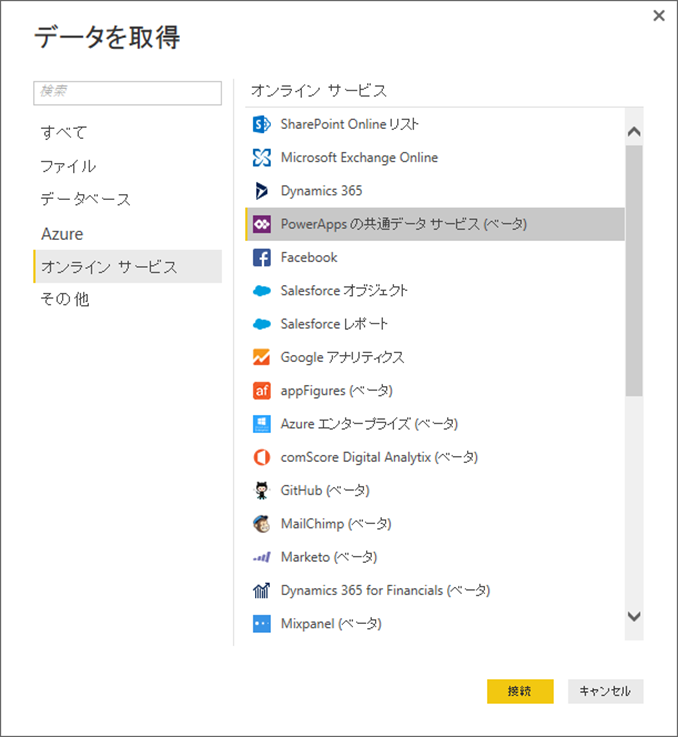Click the cloud icon beside Salesforce オブジェクト
Screen dimensions: 678x737
pos(261,291)
